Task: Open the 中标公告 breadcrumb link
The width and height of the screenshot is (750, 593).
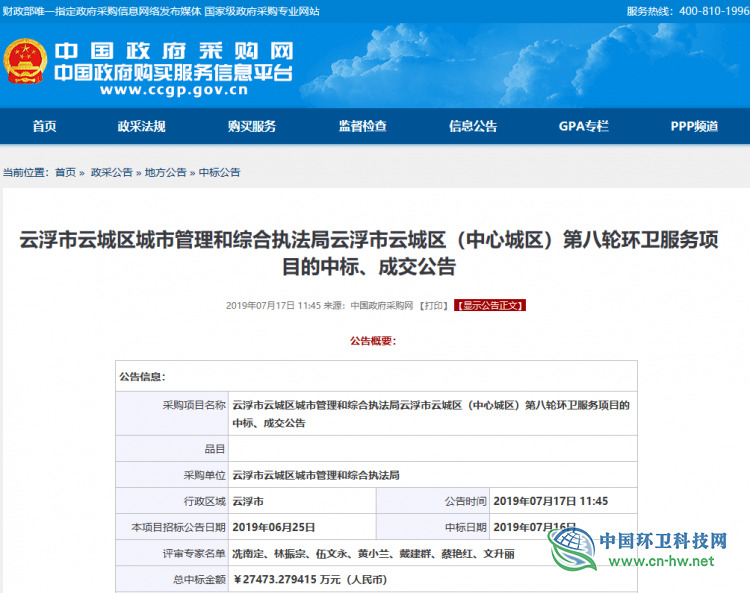Action: [220, 172]
